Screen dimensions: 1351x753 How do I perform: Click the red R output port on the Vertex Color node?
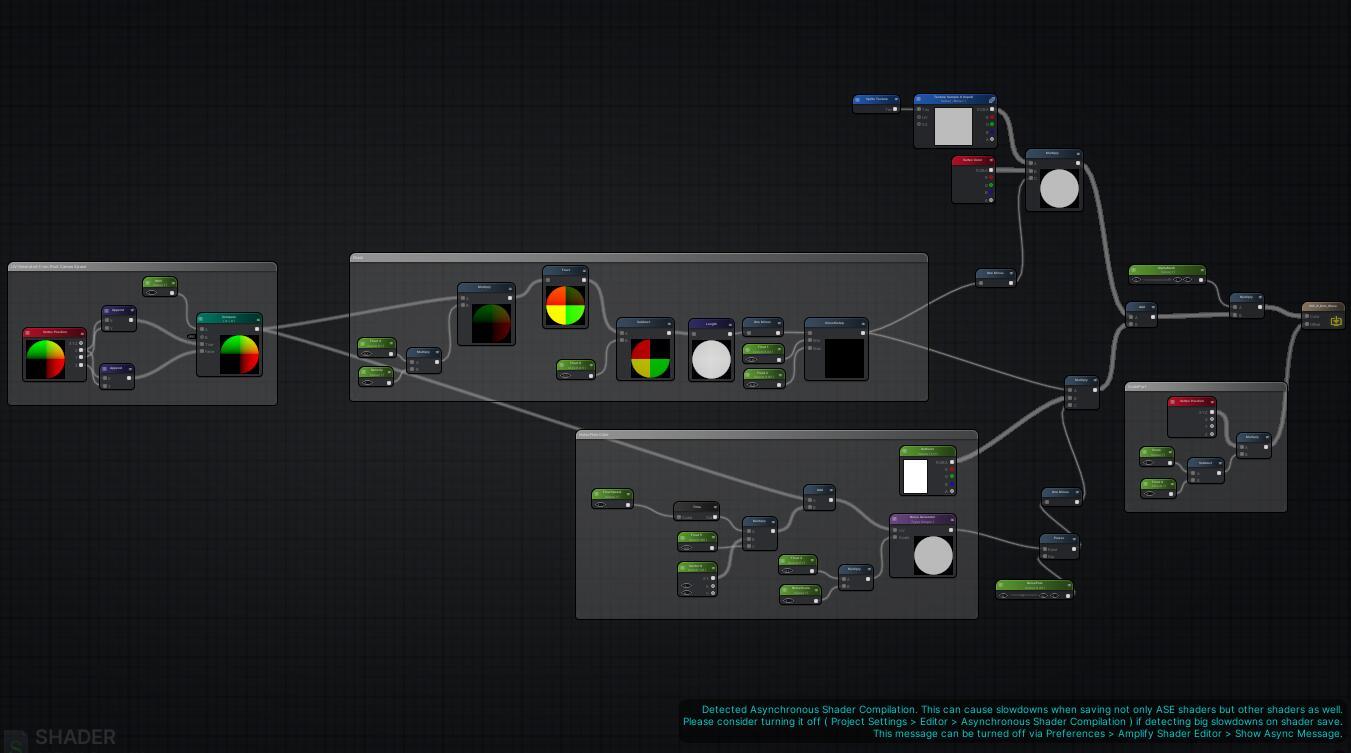click(990, 178)
